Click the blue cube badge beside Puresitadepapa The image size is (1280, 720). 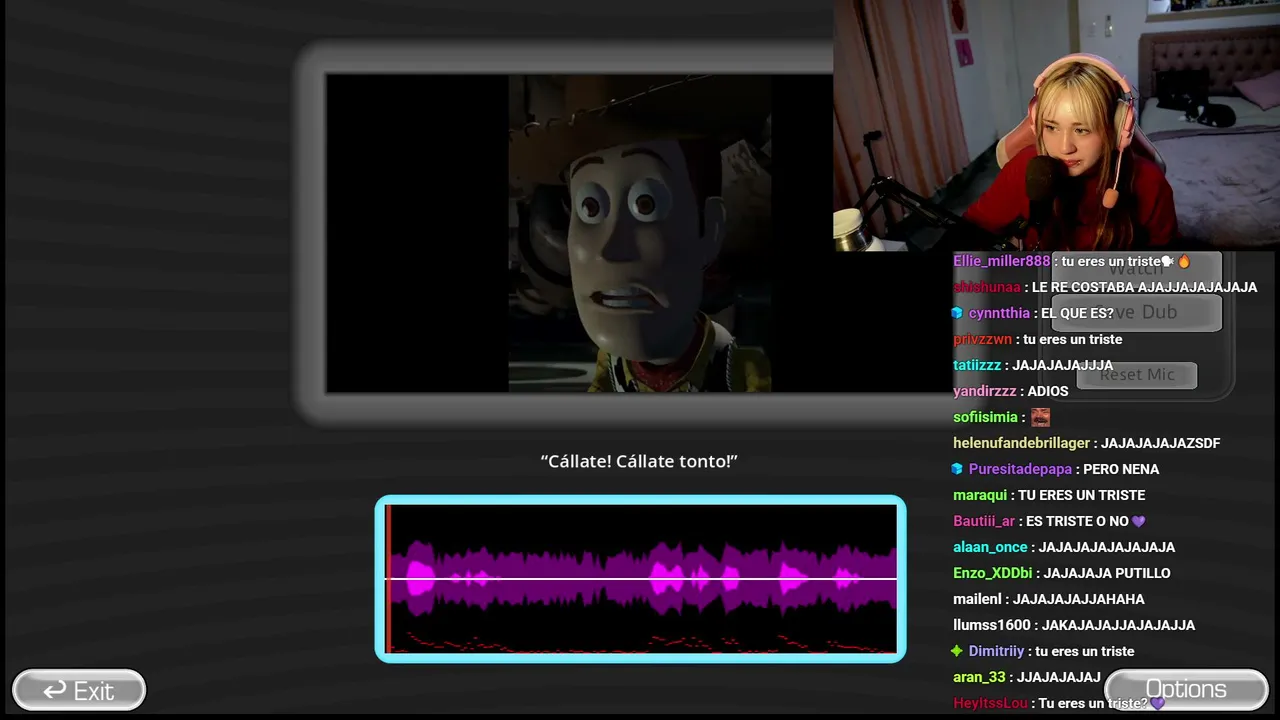(x=957, y=469)
